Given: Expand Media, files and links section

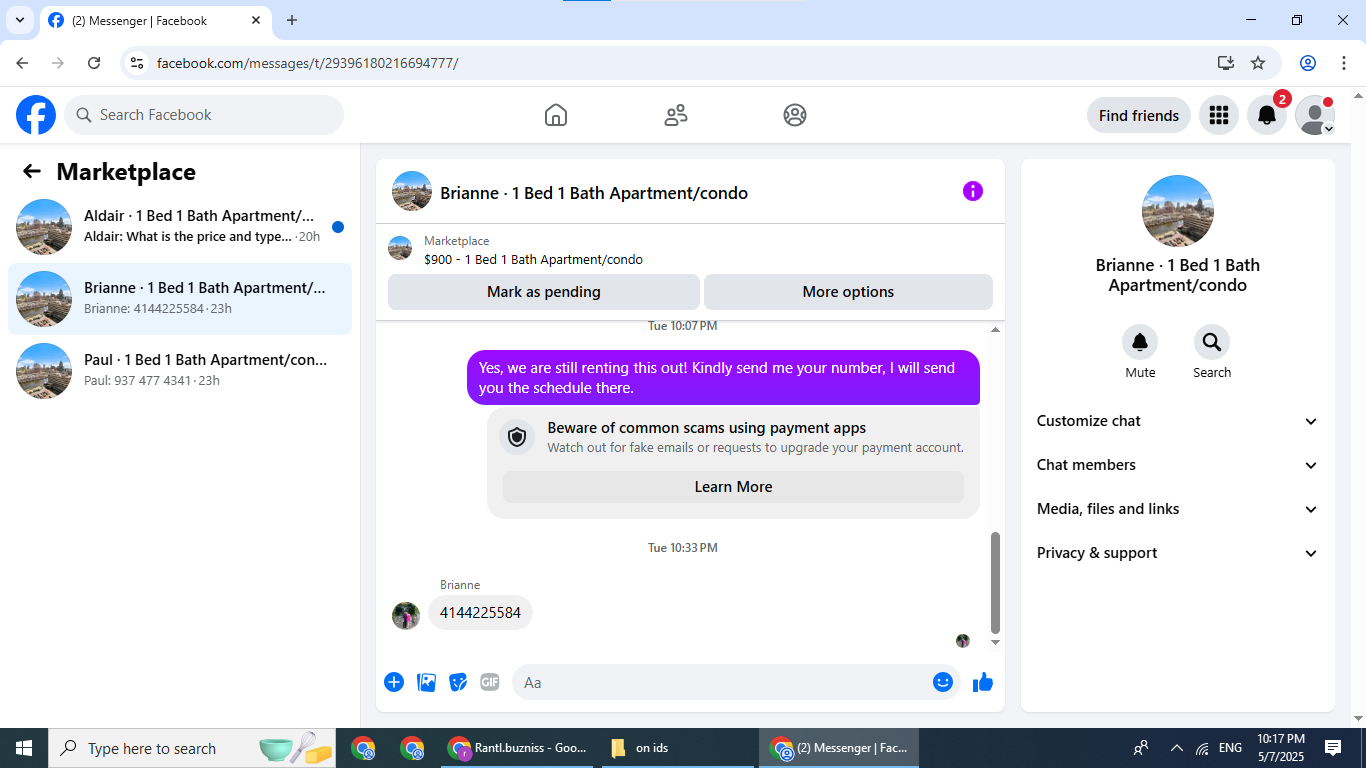Looking at the screenshot, I should click(1178, 509).
